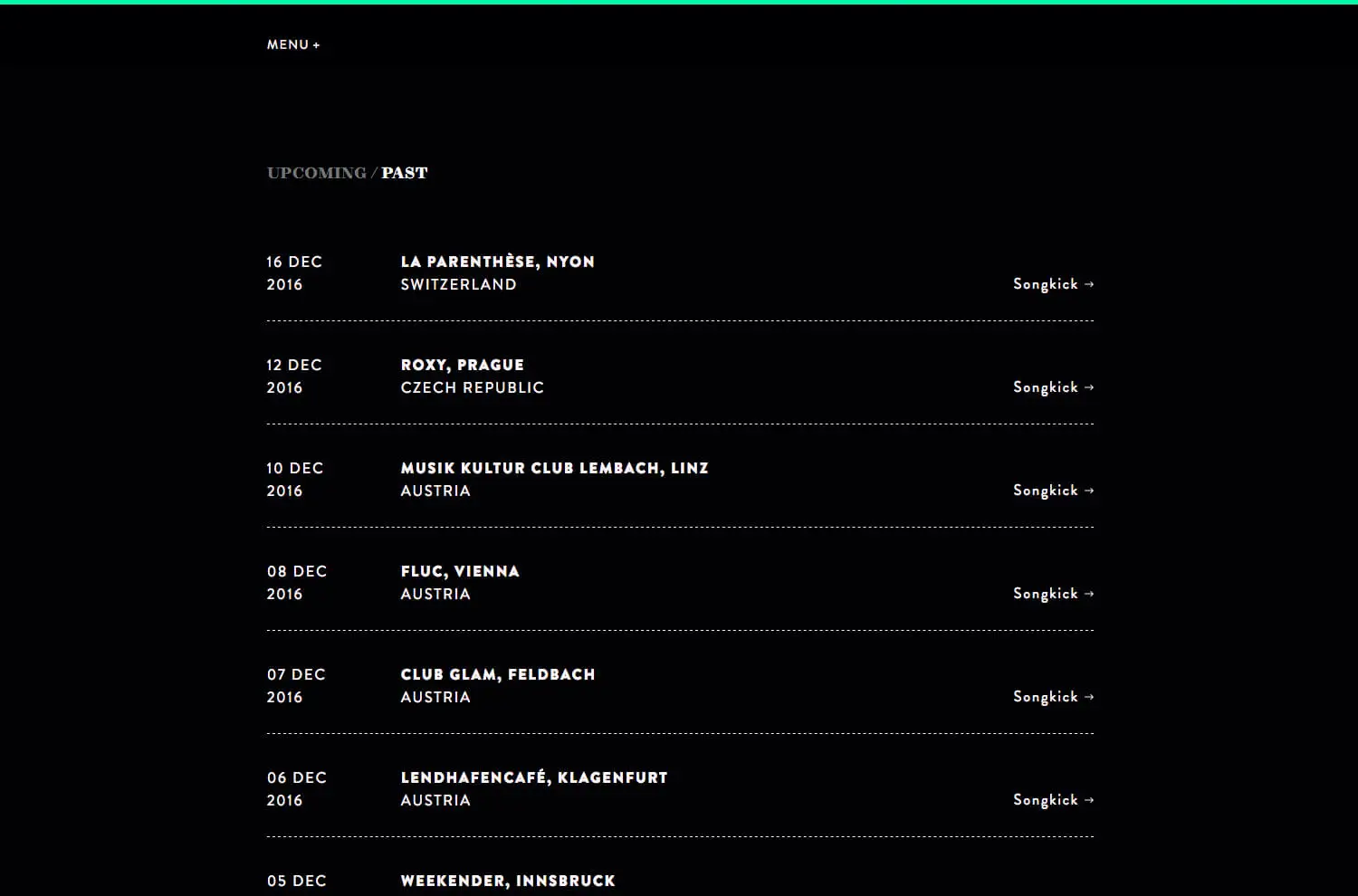This screenshot has height=896, width=1358.
Task: Open Songkick link for Musik Kultur Club Lembach
Action: [1053, 491]
